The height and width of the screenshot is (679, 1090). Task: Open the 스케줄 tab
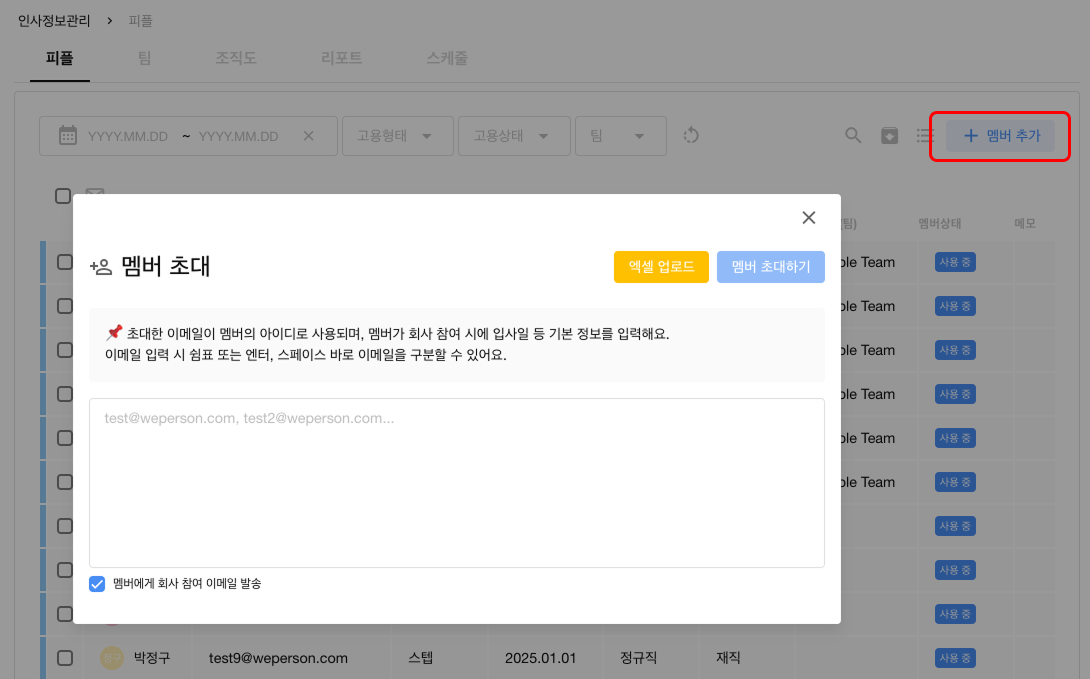pyautogui.click(x=447, y=58)
